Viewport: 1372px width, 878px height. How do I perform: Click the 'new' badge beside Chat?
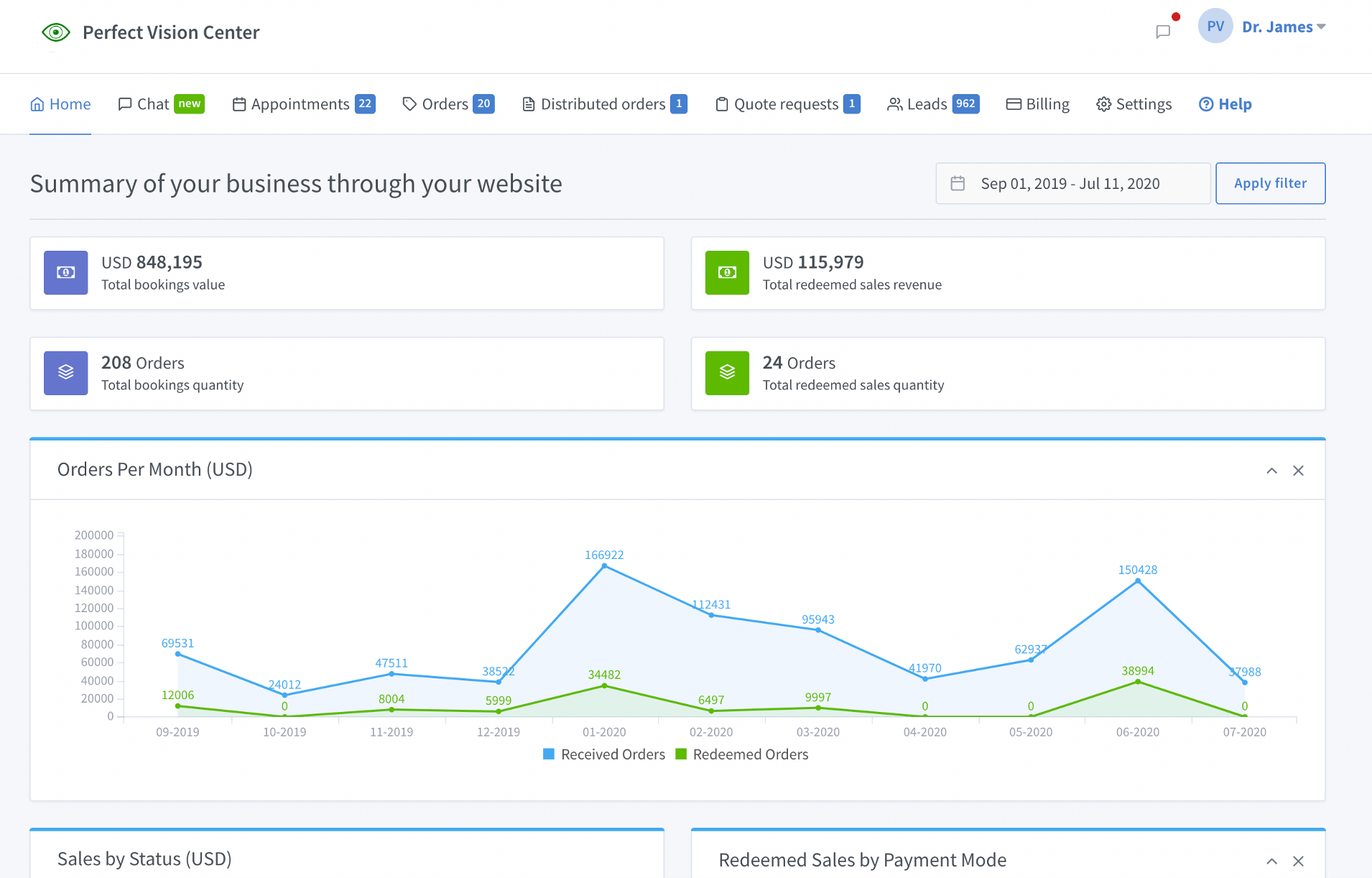[x=190, y=104]
